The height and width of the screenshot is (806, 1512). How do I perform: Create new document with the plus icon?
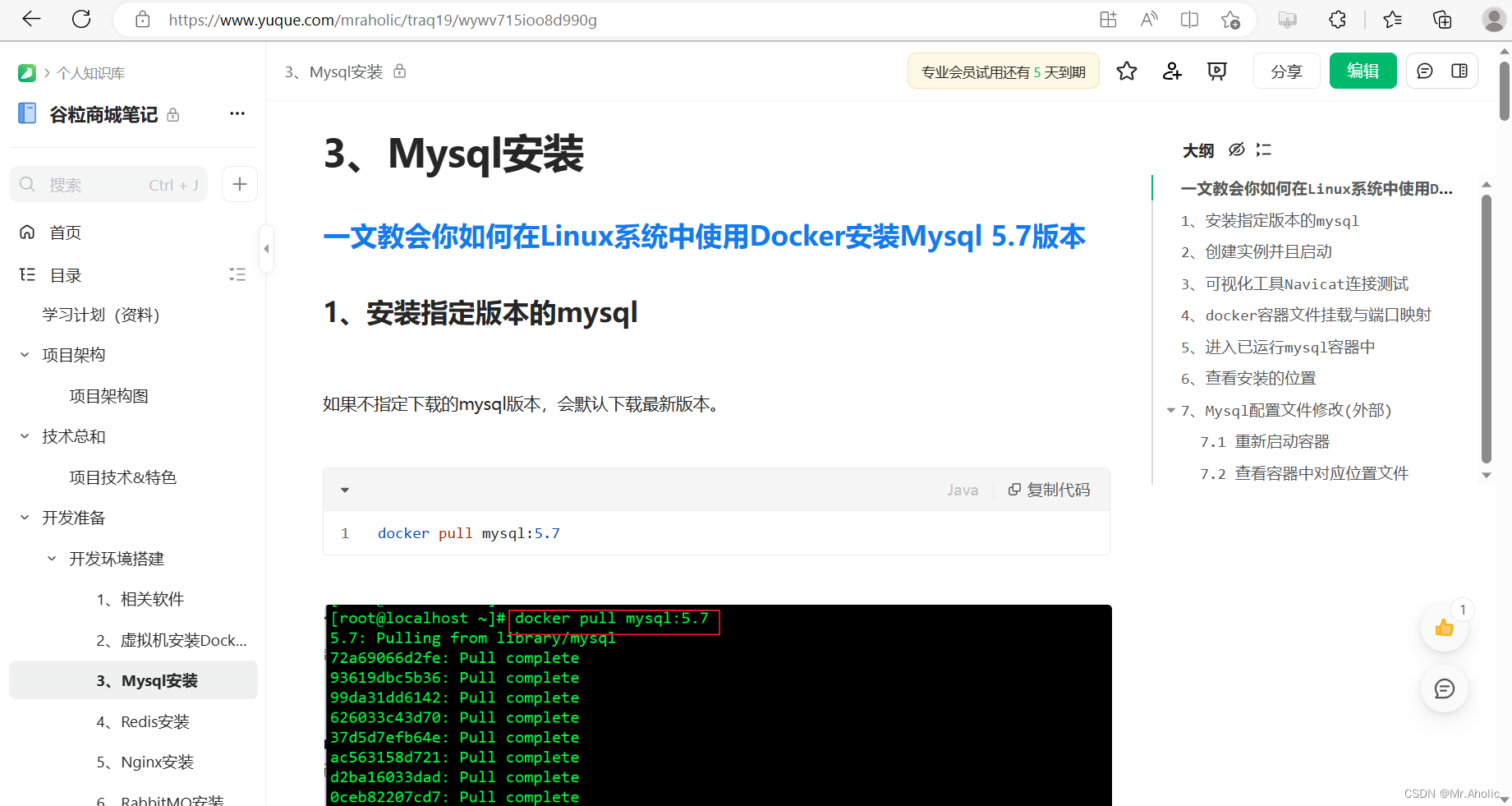(239, 184)
